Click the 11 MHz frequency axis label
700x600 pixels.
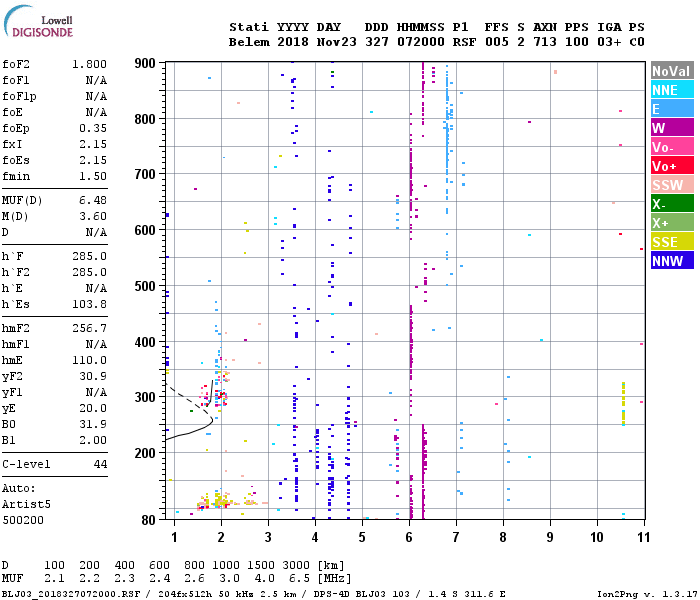[x=643, y=537]
